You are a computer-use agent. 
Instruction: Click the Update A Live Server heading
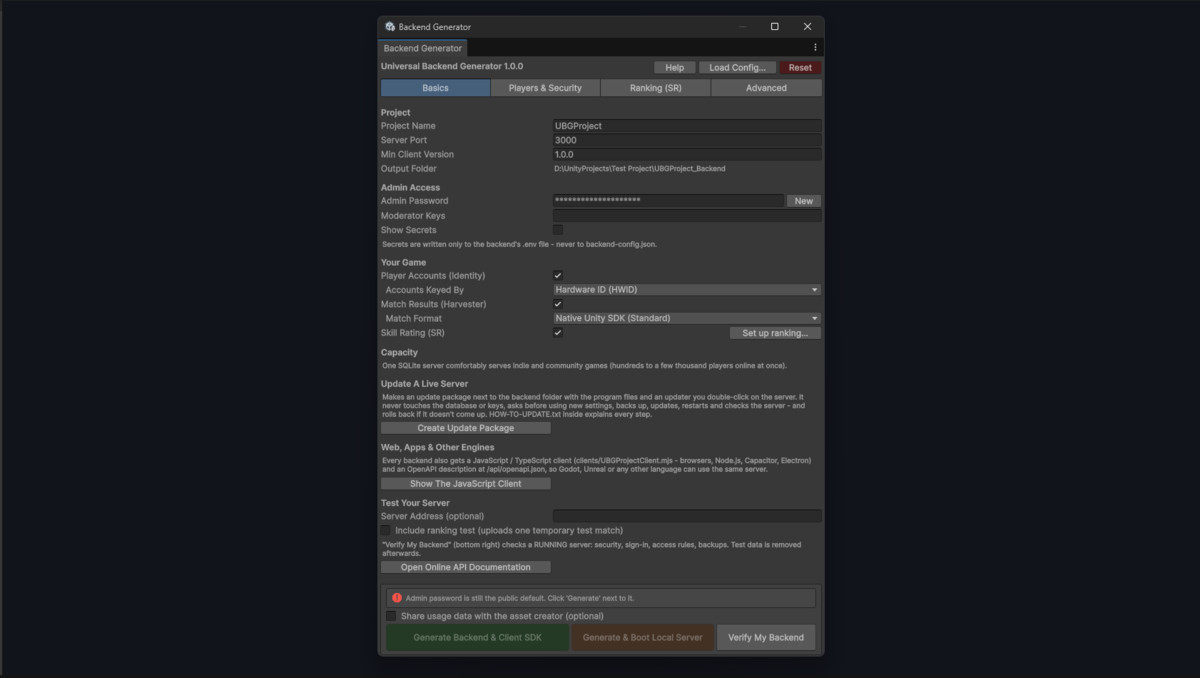[424, 384]
